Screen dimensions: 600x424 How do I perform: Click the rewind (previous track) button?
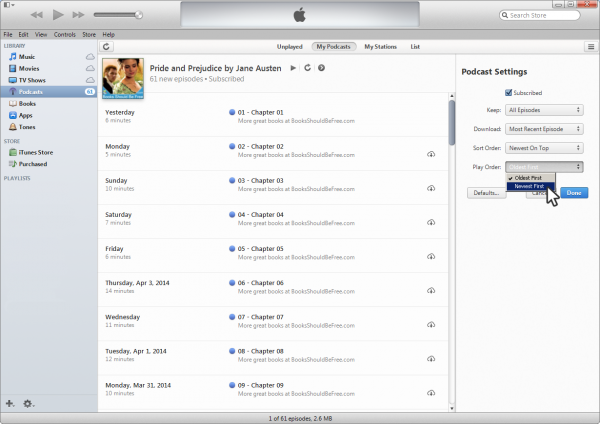point(37,15)
